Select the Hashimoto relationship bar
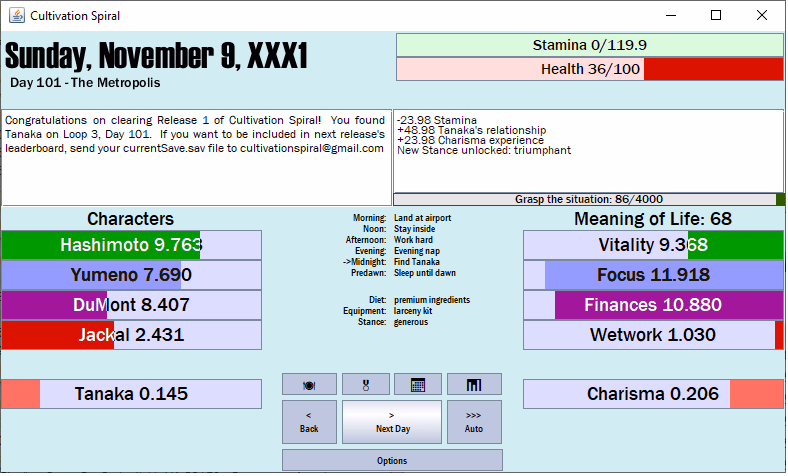 (131, 245)
